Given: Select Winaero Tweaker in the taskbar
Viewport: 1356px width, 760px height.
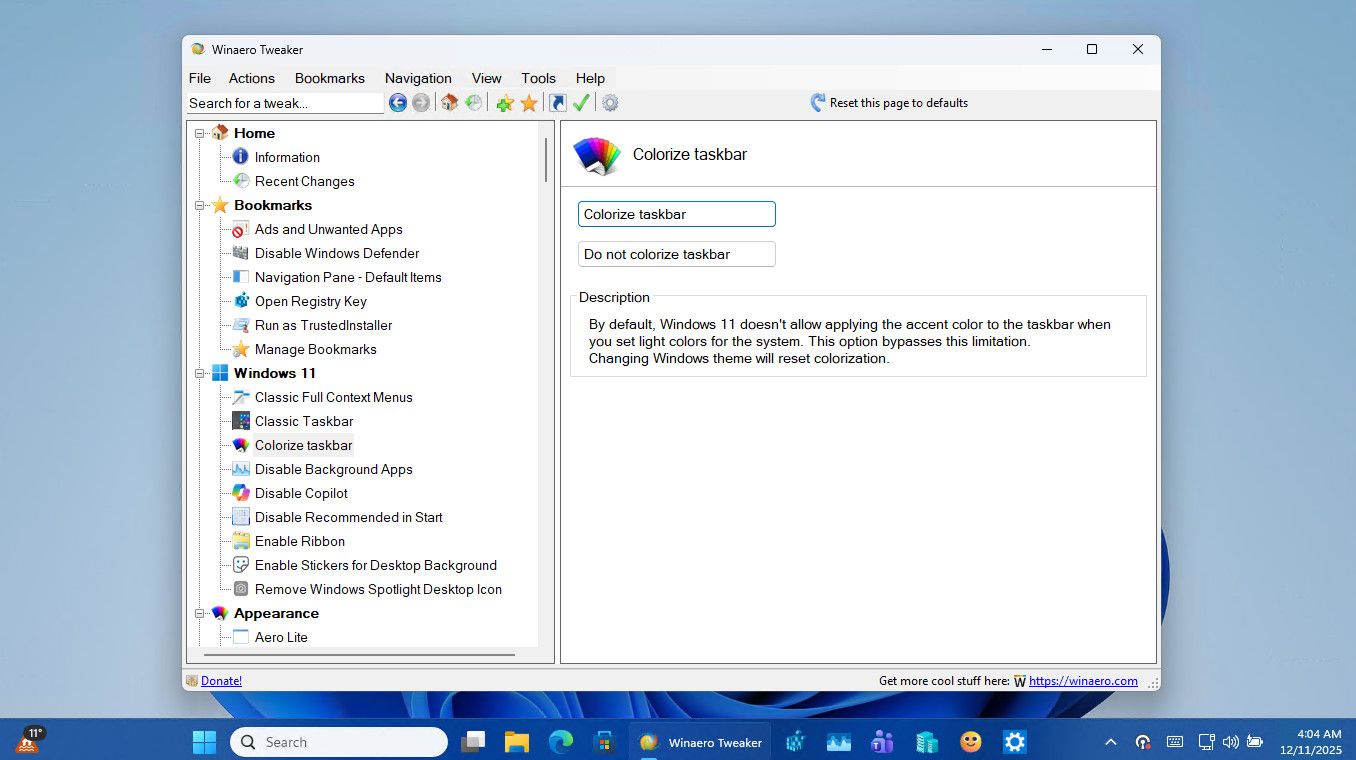Looking at the screenshot, I should [x=700, y=742].
